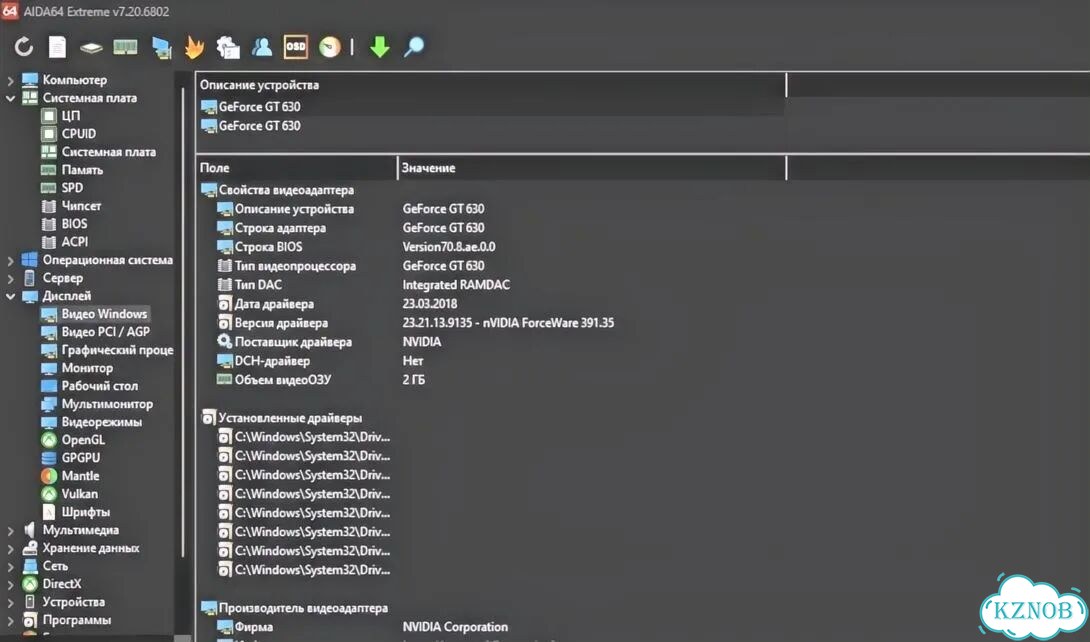Click the sidebar vertical scrollbar

tap(183, 320)
